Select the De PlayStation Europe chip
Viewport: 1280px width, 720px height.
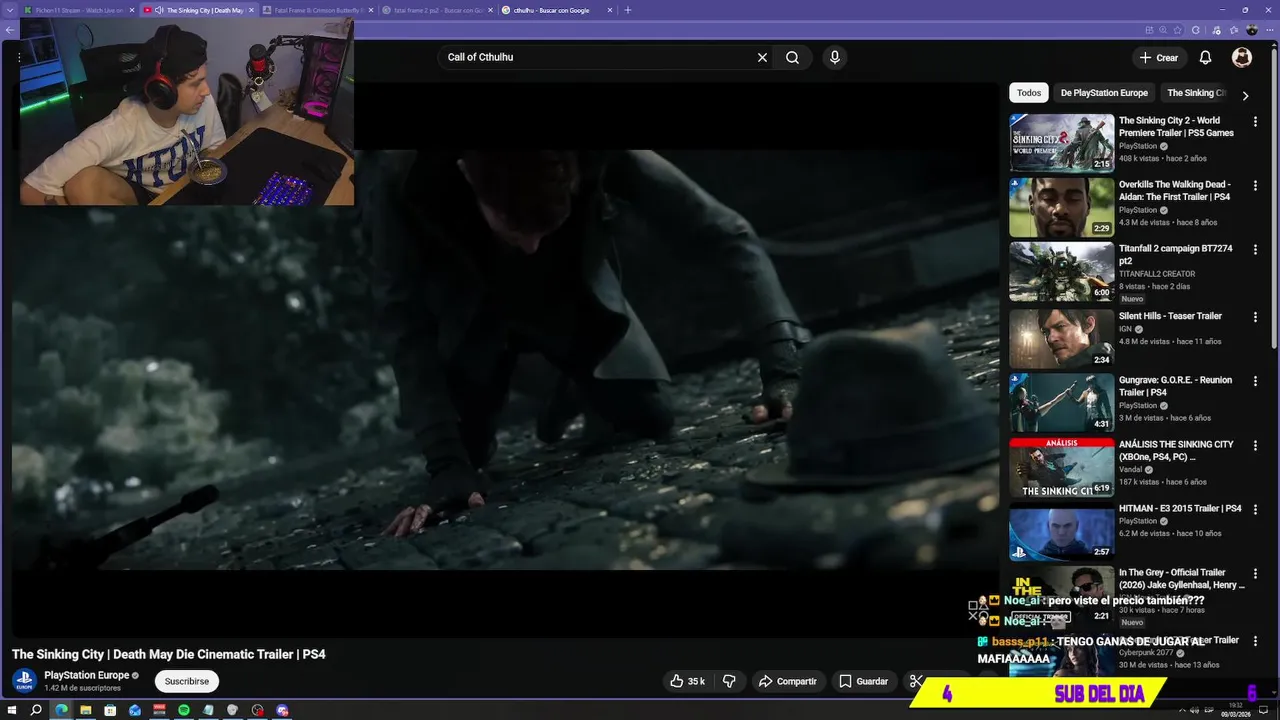1104,93
